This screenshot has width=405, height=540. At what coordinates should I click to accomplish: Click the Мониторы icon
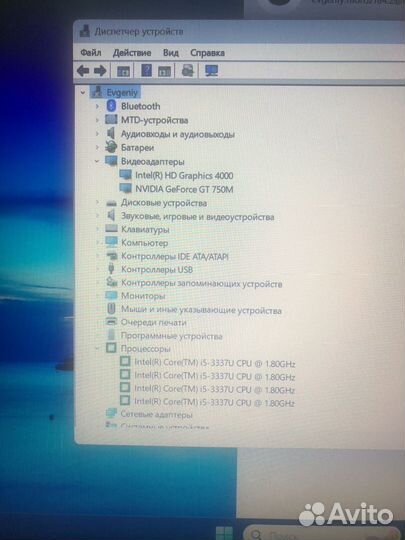click(x=111, y=295)
